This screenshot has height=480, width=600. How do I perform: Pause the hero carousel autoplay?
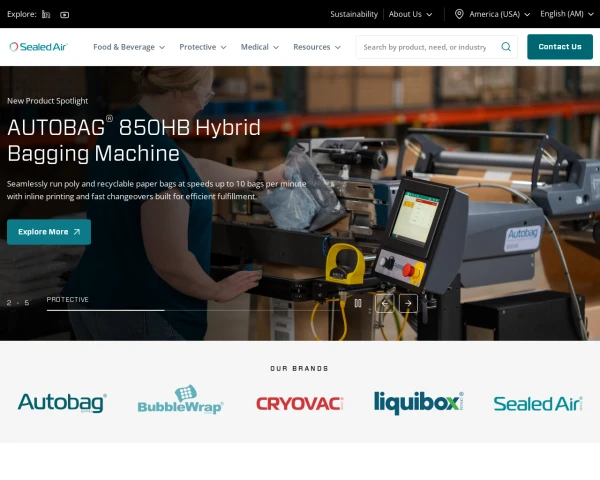[x=358, y=303]
